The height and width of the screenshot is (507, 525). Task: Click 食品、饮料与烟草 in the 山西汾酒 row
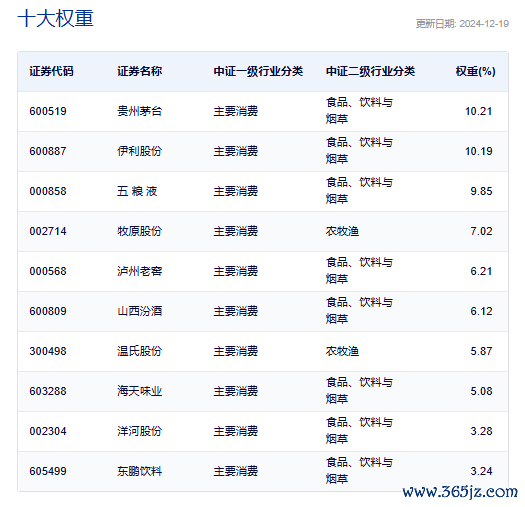pos(359,310)
